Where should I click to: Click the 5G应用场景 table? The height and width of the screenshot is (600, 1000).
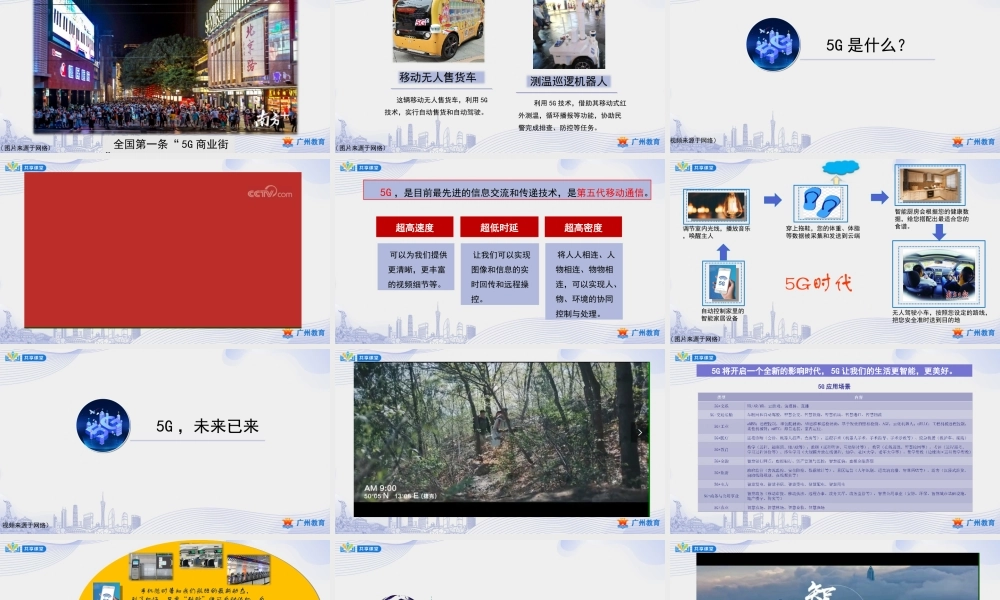833,448
